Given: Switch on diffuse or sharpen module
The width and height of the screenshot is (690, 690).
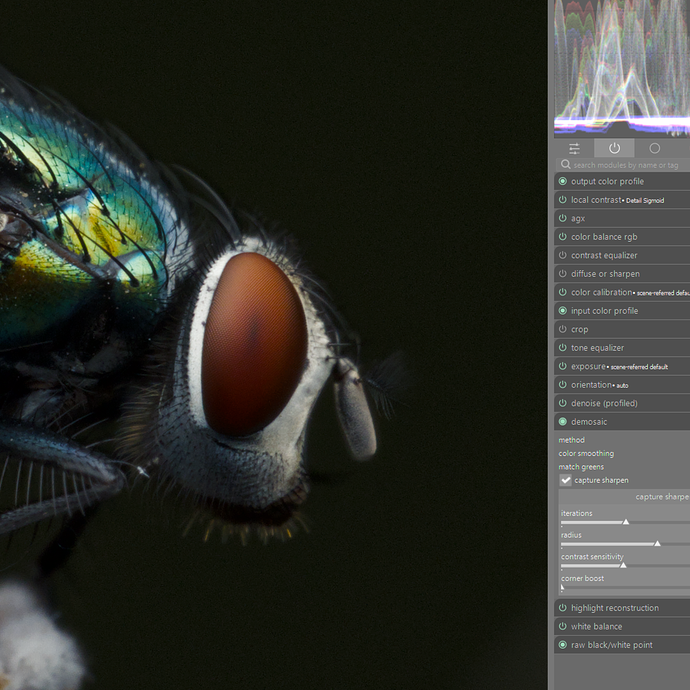Looking at the screenshot, I should tap(563, 274).
